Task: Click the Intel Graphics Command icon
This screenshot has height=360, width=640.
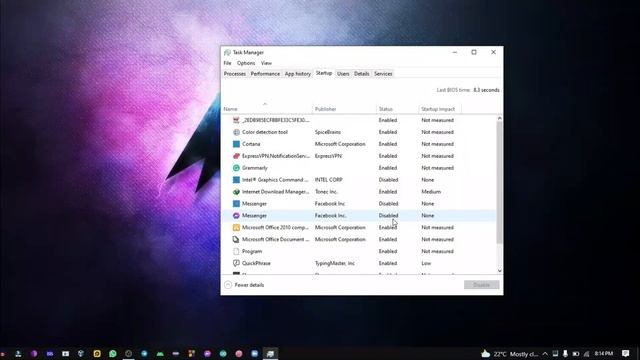Action: pos(236,180)
